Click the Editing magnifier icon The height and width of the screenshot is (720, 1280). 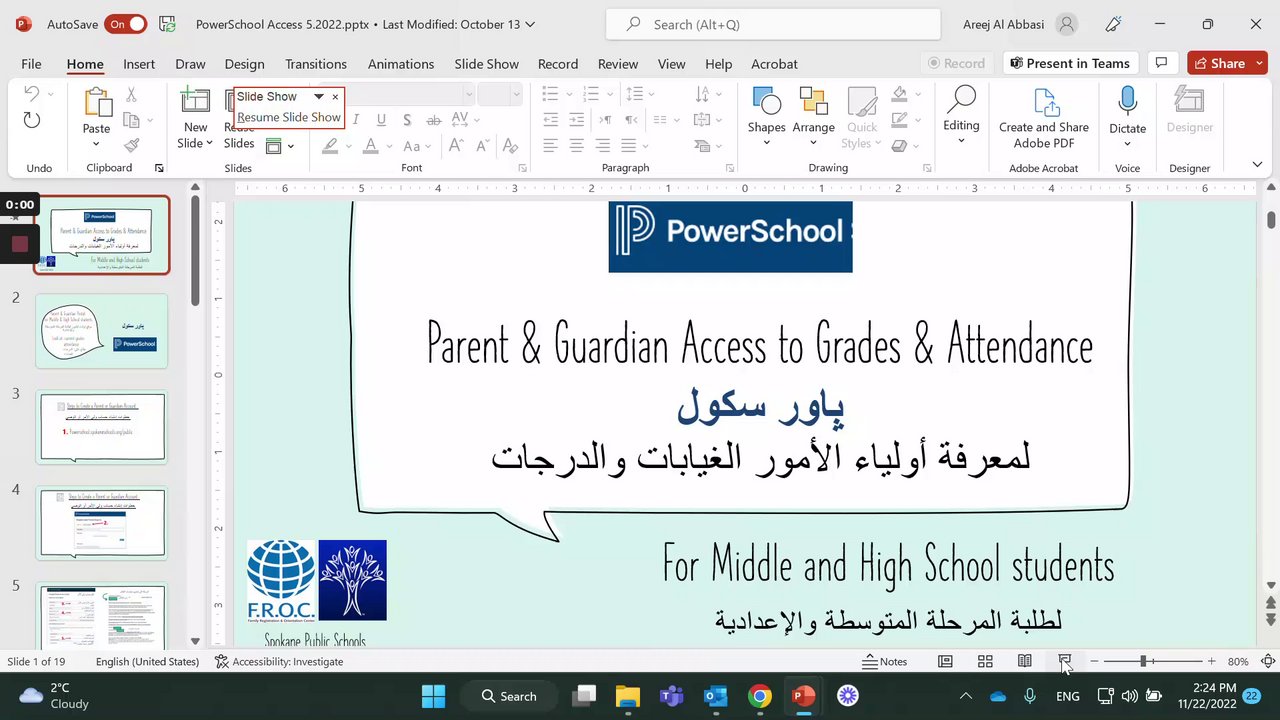click(961, 100)
